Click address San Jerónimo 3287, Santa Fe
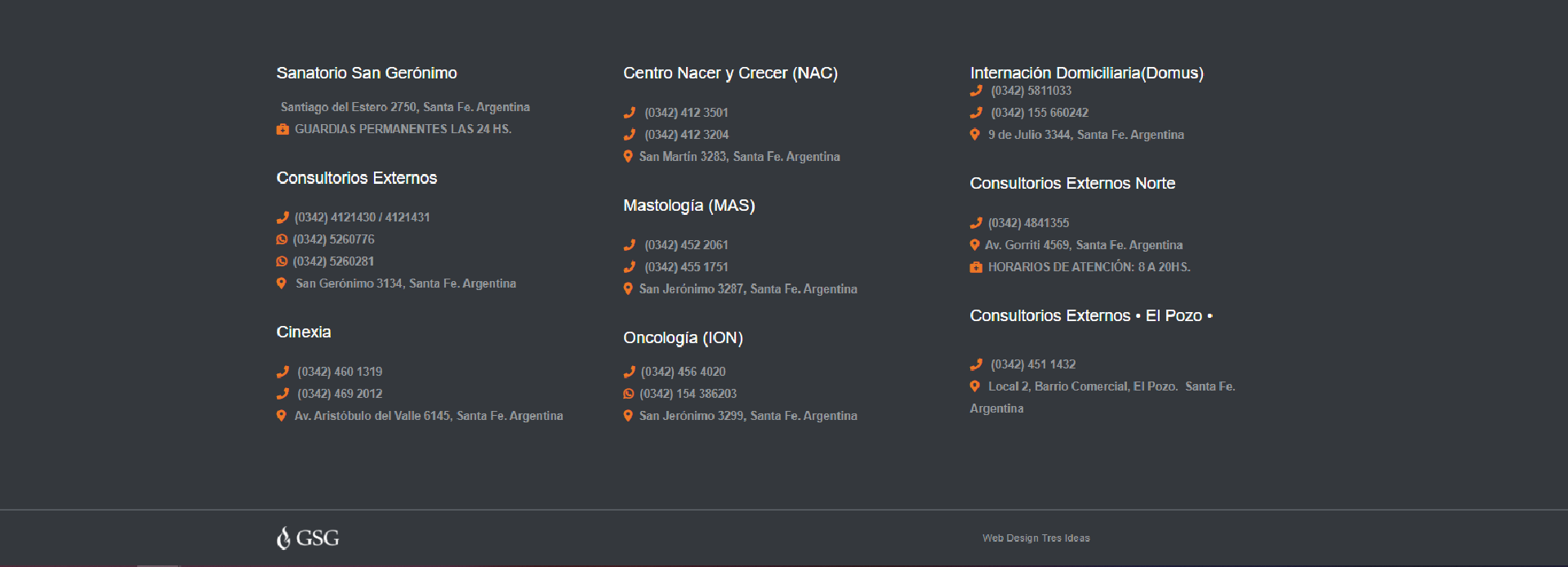 point(748,289)
